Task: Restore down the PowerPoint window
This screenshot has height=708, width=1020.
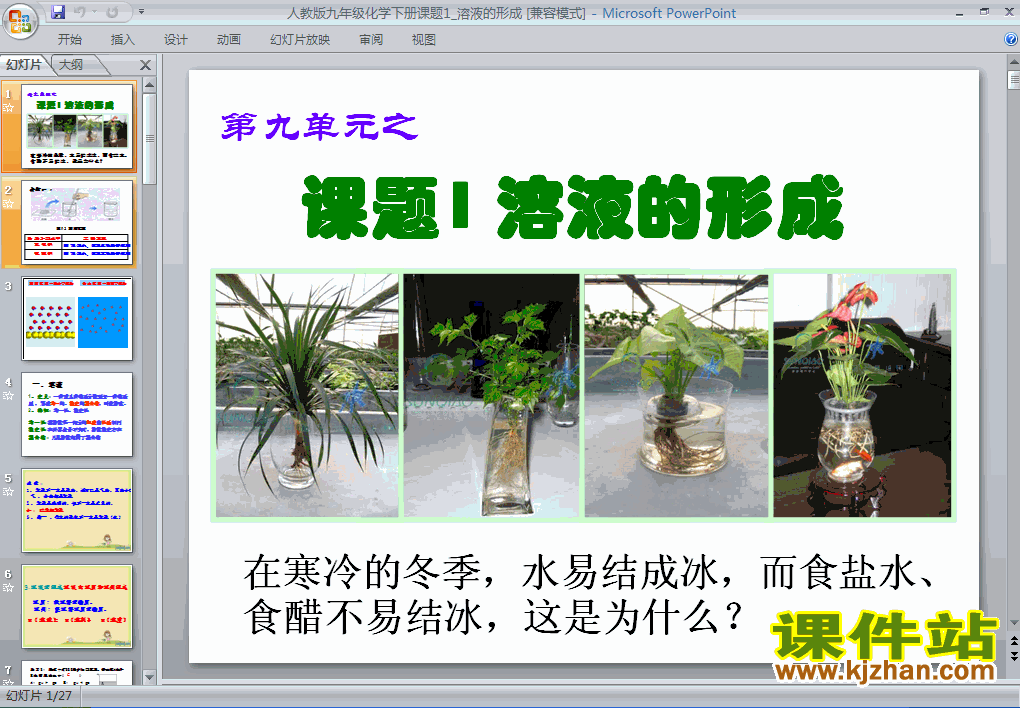Action: point(984,12)
